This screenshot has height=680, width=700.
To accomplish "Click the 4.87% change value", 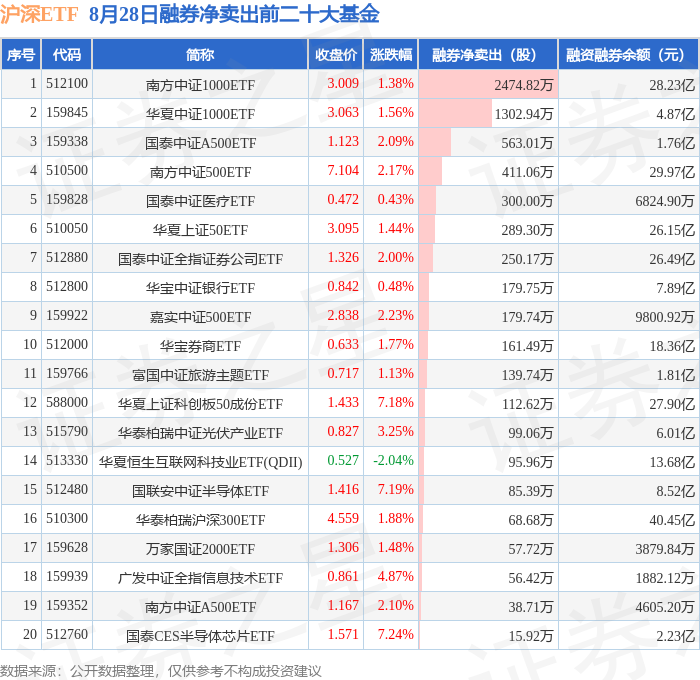I will (396, 577).
